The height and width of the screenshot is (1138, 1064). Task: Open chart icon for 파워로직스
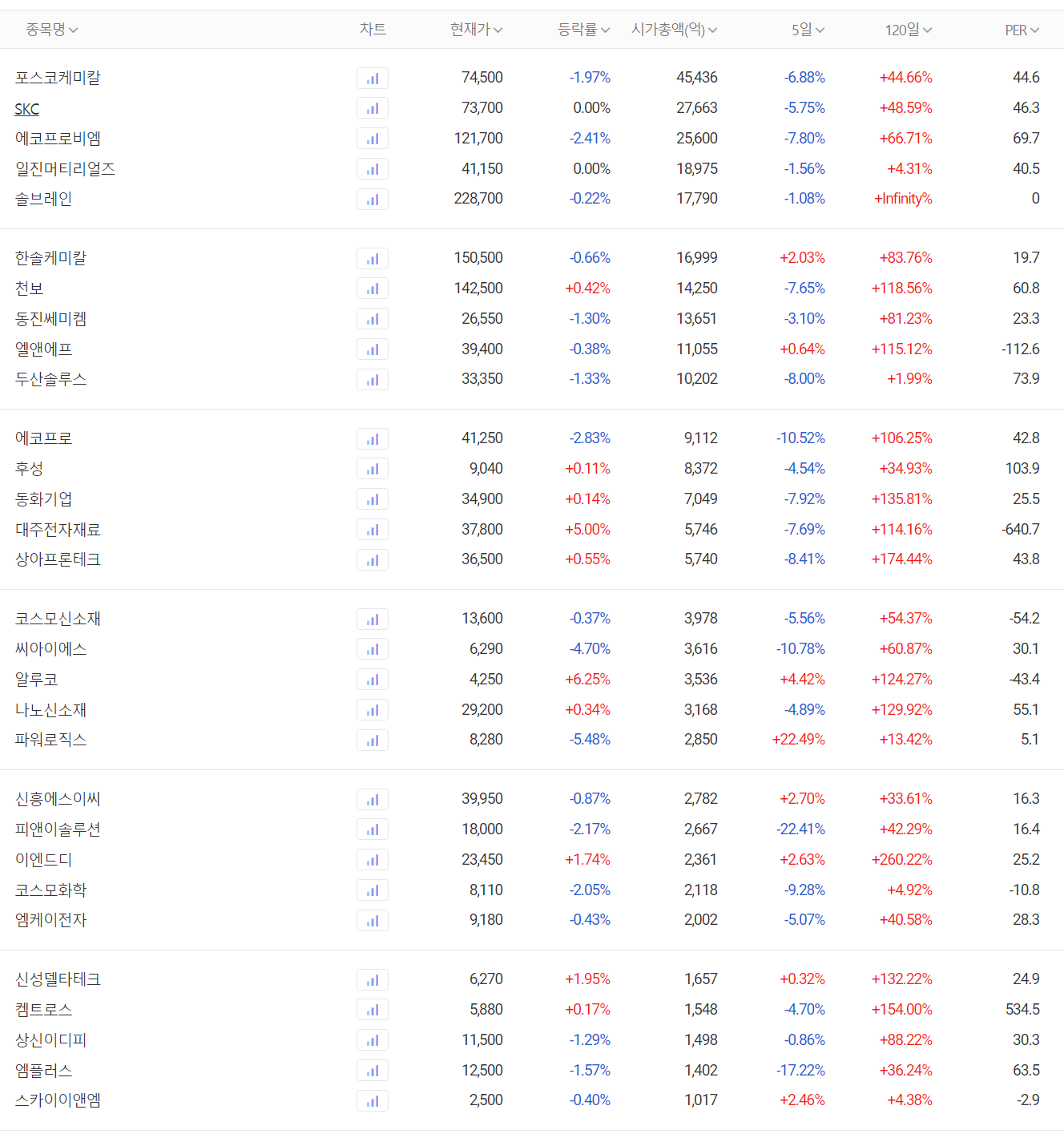[373, 740]
